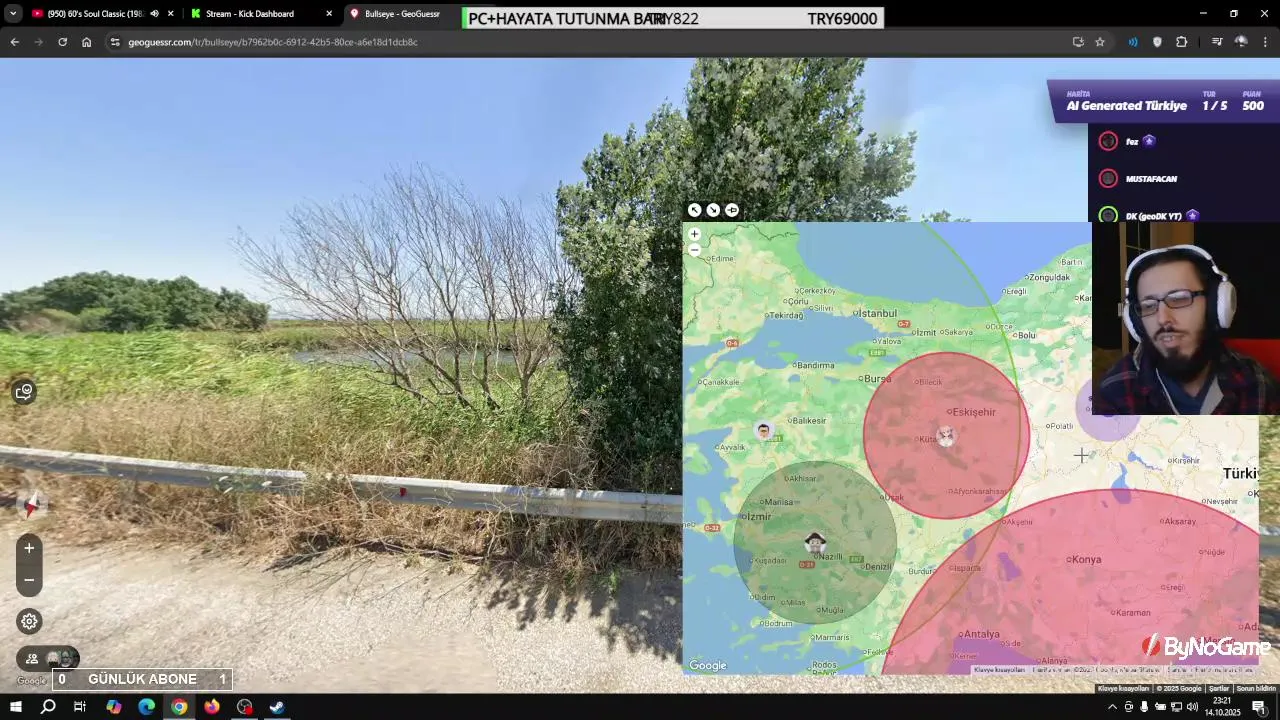Shrink the guess map with arrow icon
This screenshot has width=1280, height=720.
(713, 210)
